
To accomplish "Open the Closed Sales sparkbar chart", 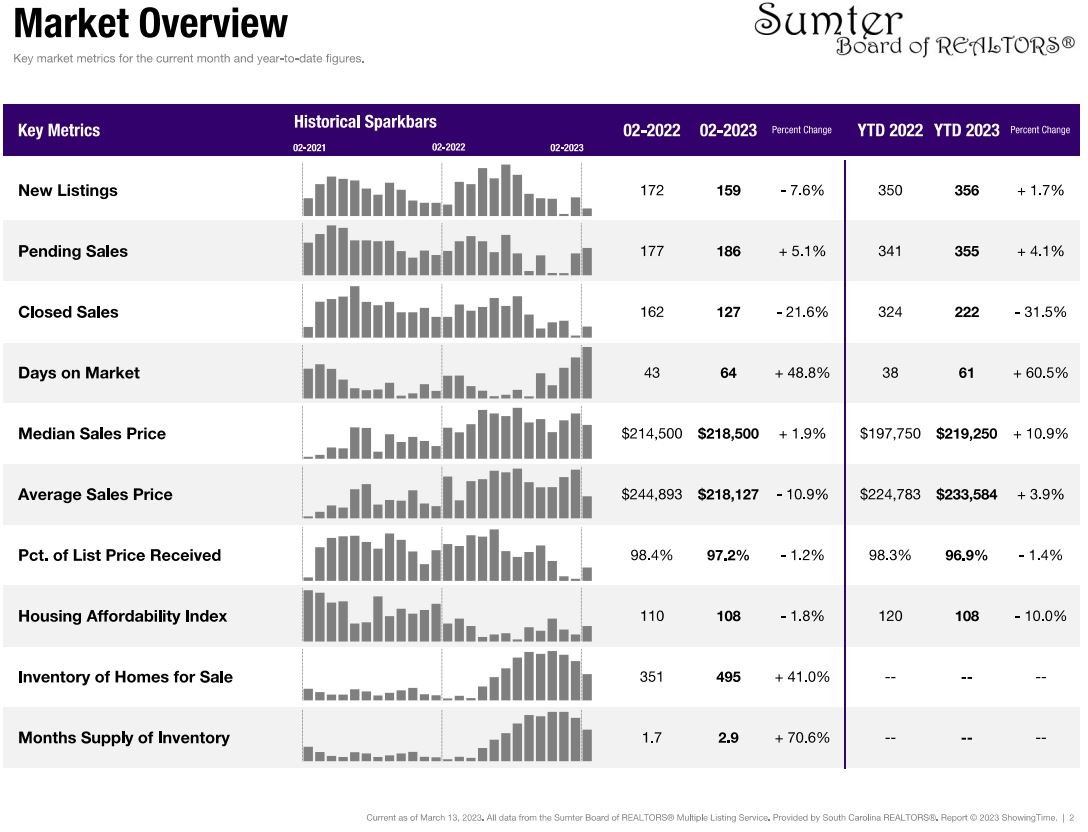I will point(447,313).
